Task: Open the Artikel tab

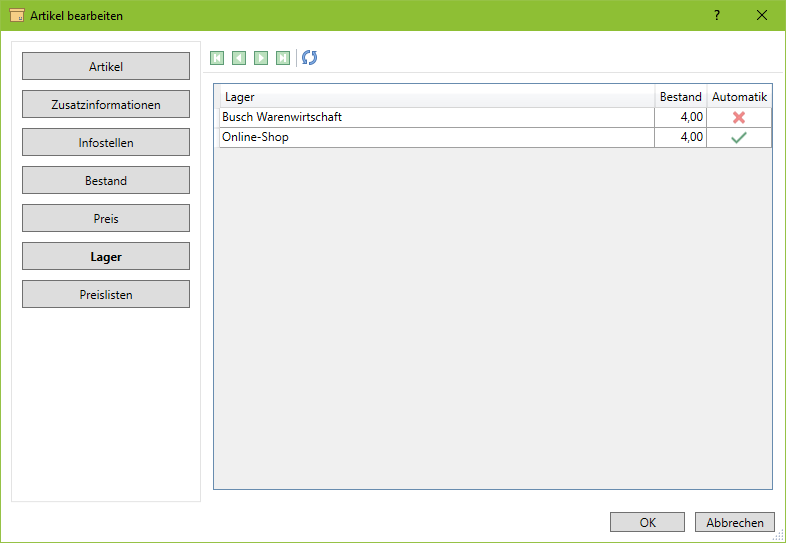Action: 106,67
